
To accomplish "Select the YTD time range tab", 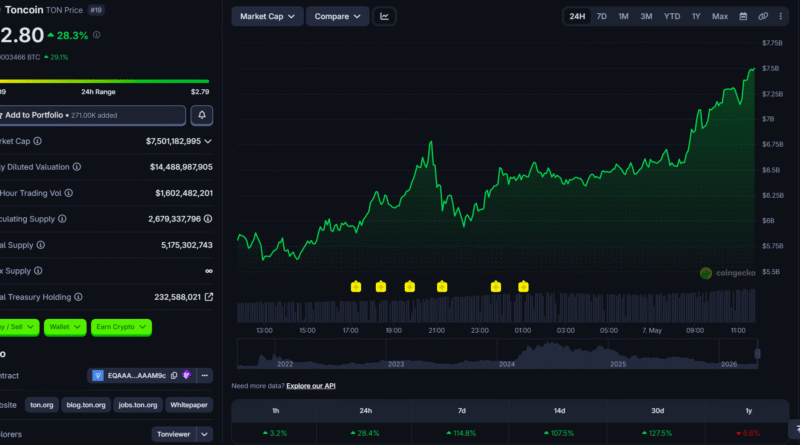I will tap(672, 16).
